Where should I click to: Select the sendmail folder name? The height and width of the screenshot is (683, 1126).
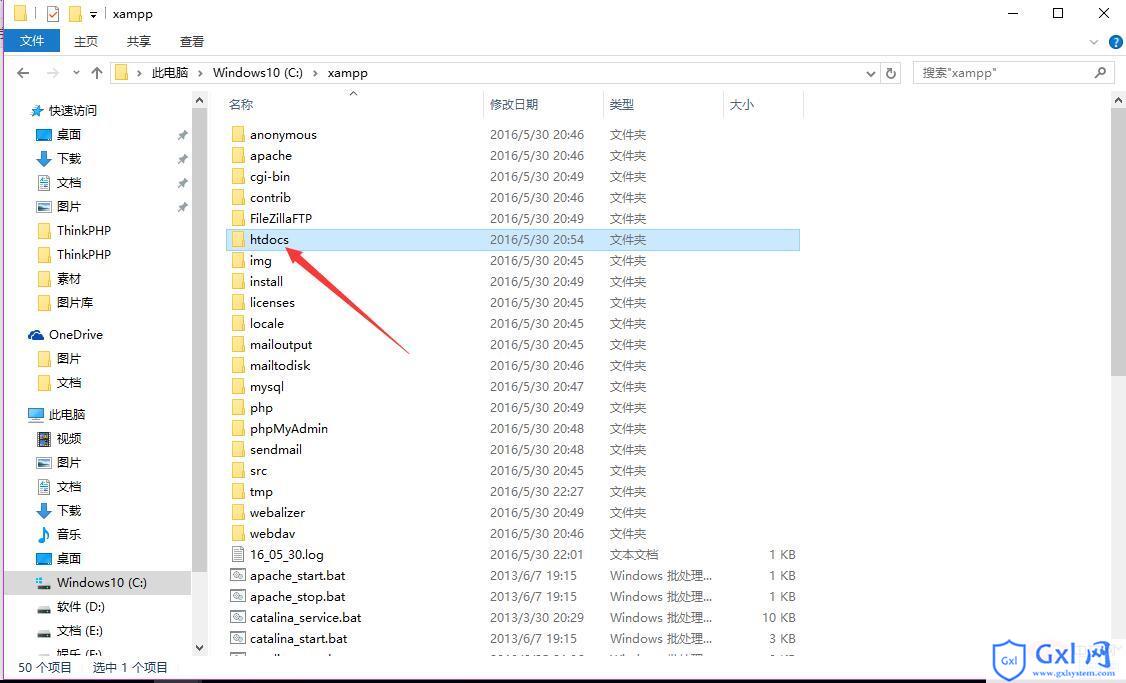click(276, 450)
